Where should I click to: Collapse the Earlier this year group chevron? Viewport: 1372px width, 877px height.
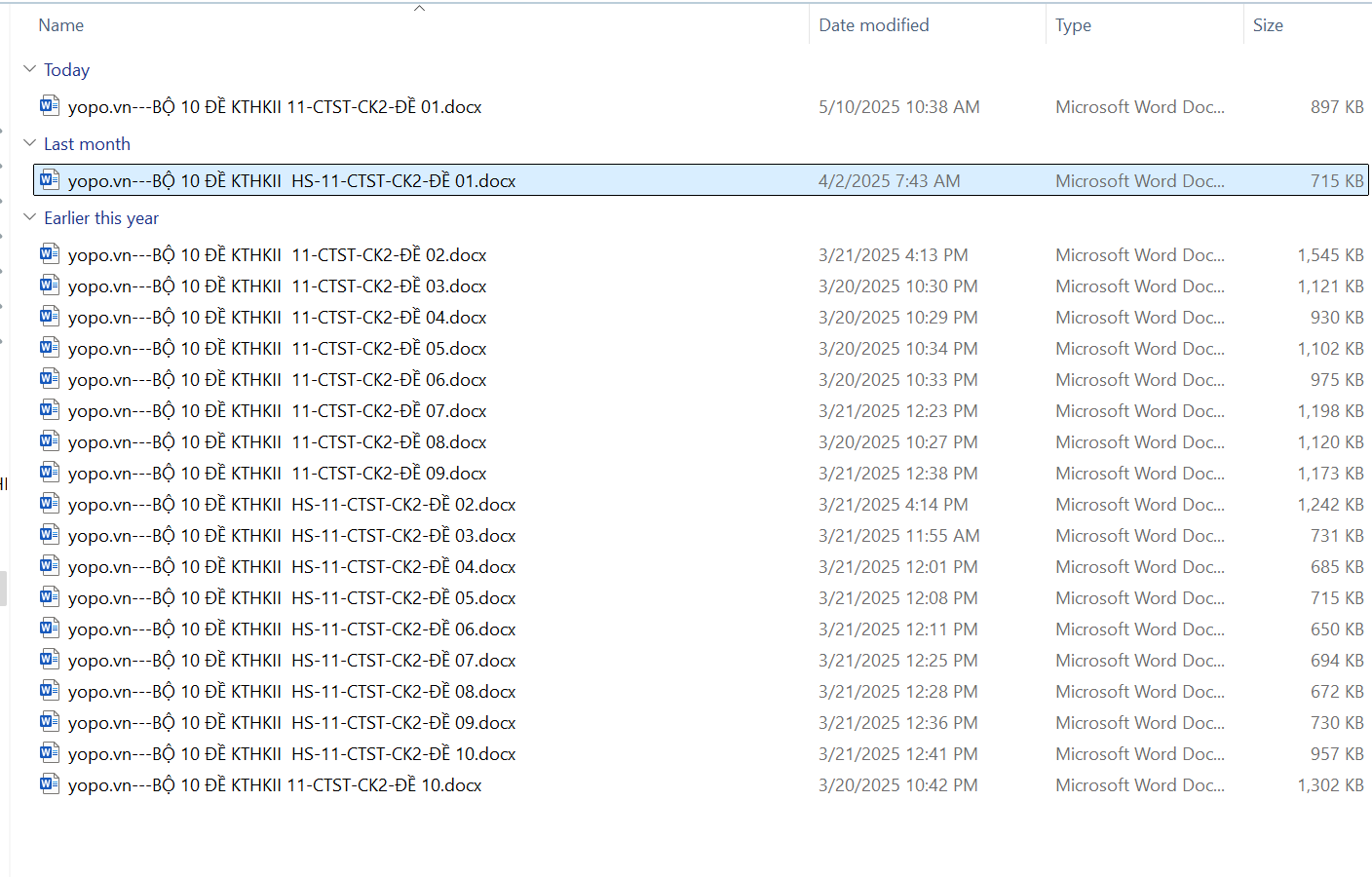click(x=29, y=217)
